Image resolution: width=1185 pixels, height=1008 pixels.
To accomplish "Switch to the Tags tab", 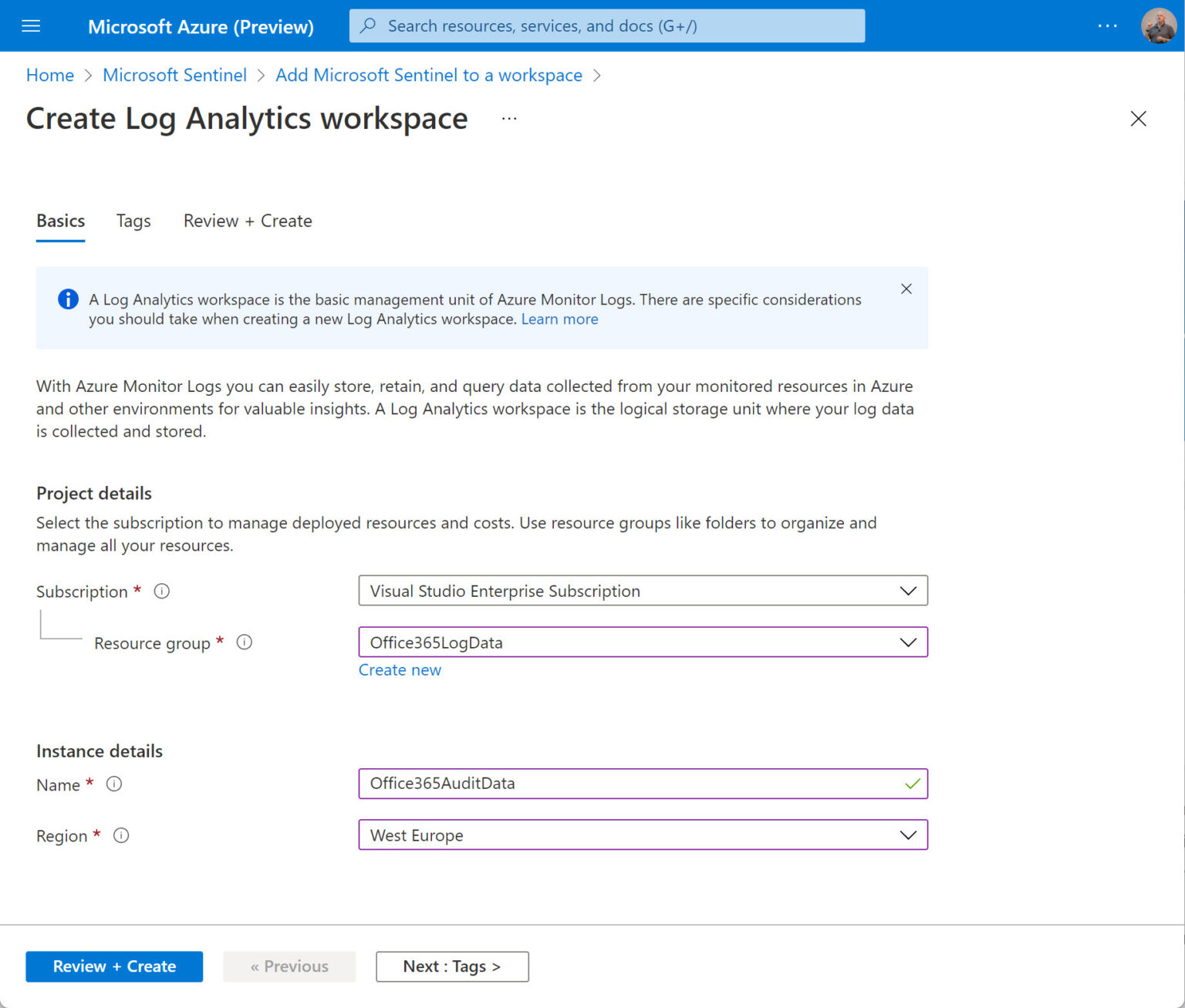I will pyautogui.click(x=133, y=221).
